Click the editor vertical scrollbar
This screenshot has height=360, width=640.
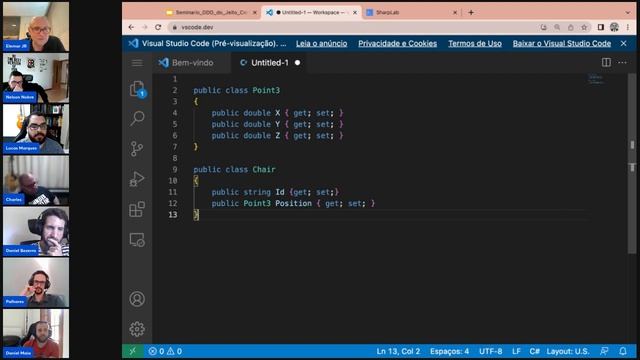(632, 163)
